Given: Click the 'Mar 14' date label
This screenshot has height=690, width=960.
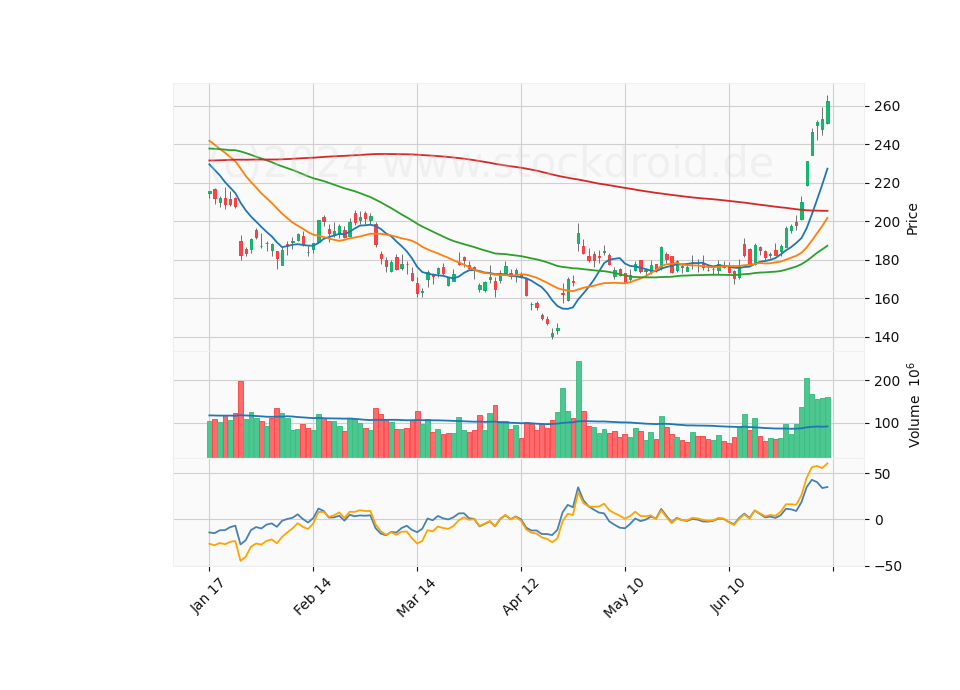Looking at the screenshot, I should (415, 598).
